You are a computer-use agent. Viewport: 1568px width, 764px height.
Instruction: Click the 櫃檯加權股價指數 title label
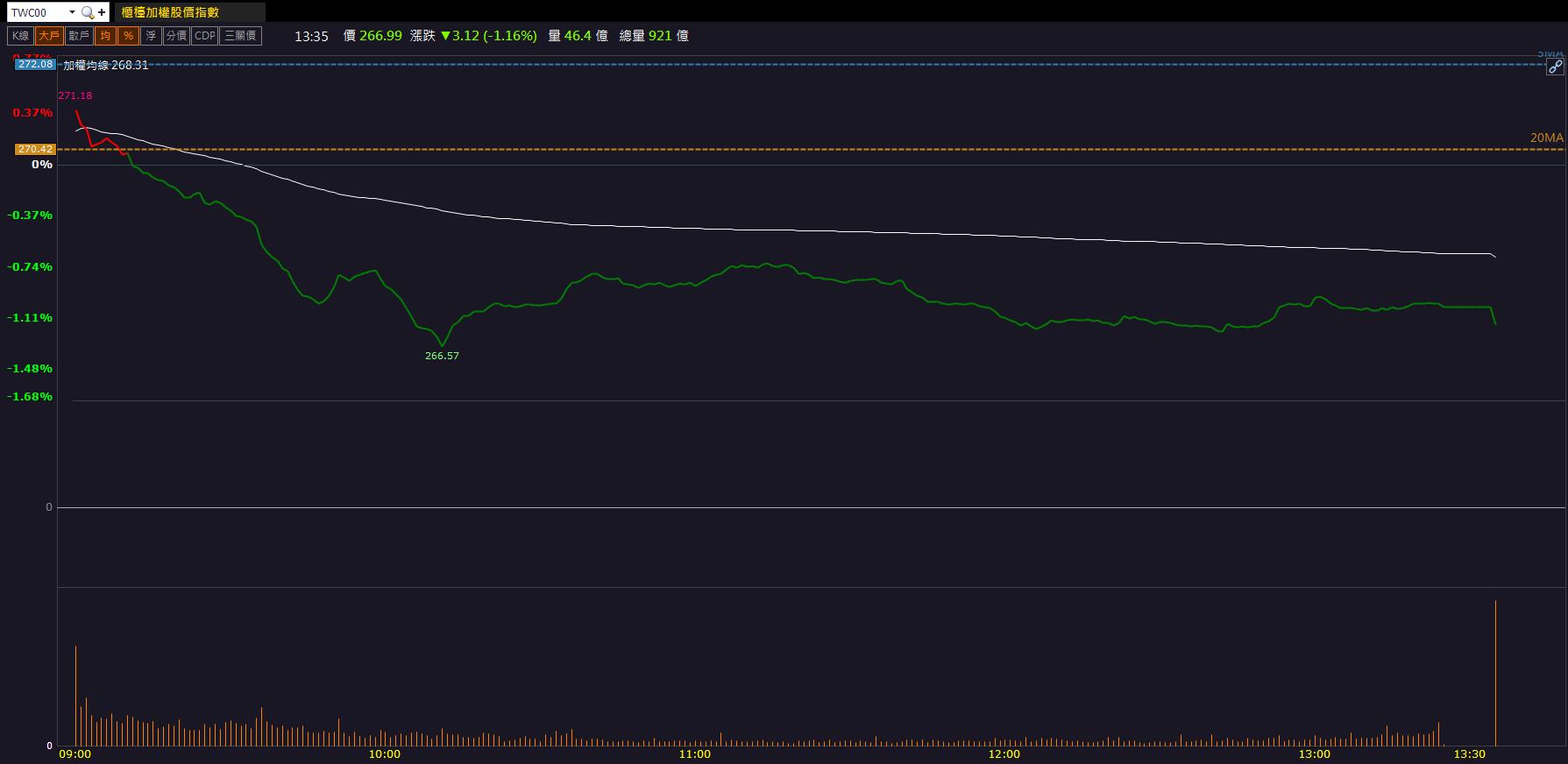(x=170, y=12)
